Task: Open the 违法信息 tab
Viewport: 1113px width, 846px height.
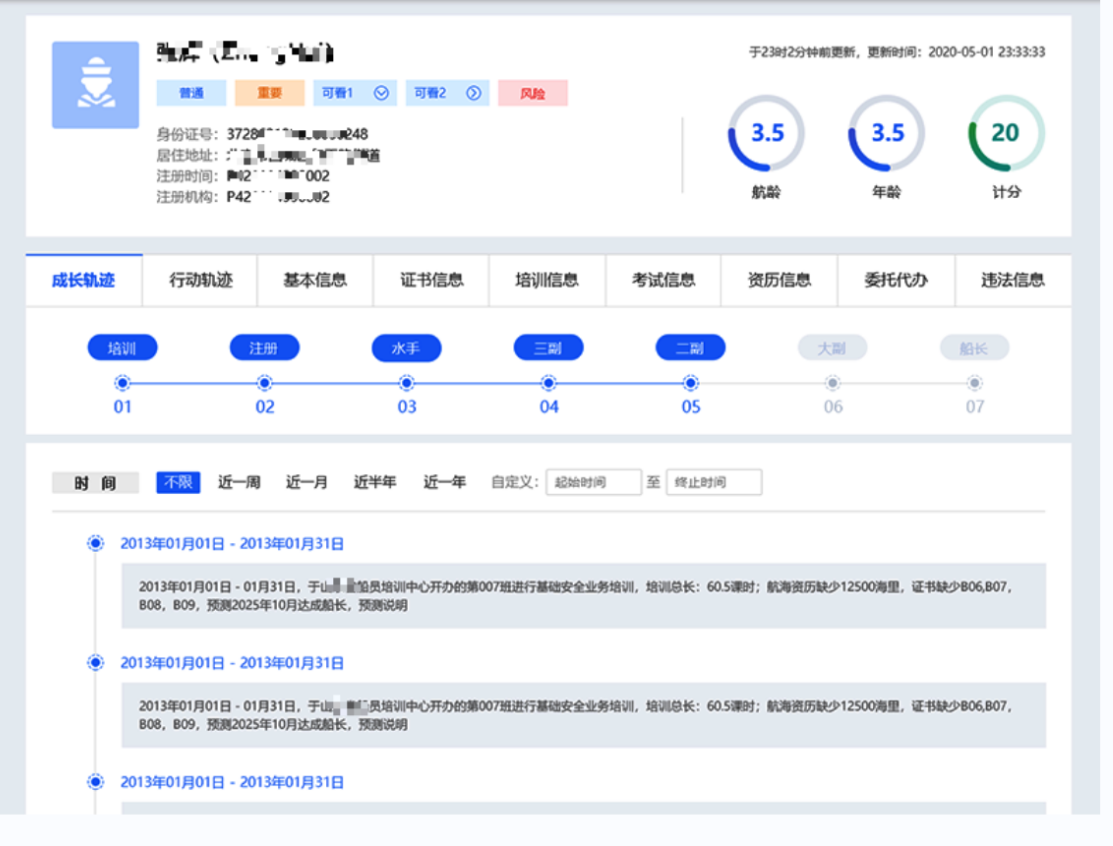Action: point(1013,280)
